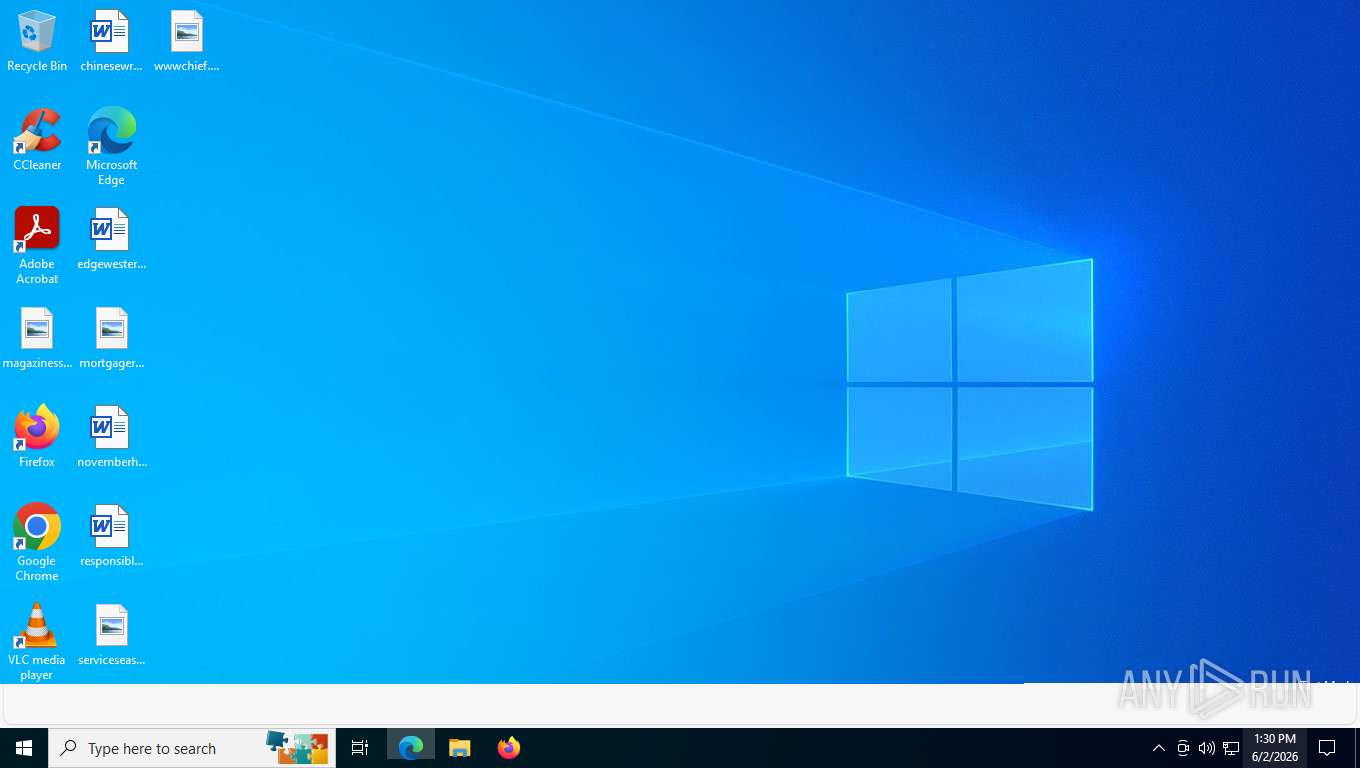This screenshot has height=768, width=1360.
Task: Select the VLC media player shortcut
Action: click(x=37, y=642)
